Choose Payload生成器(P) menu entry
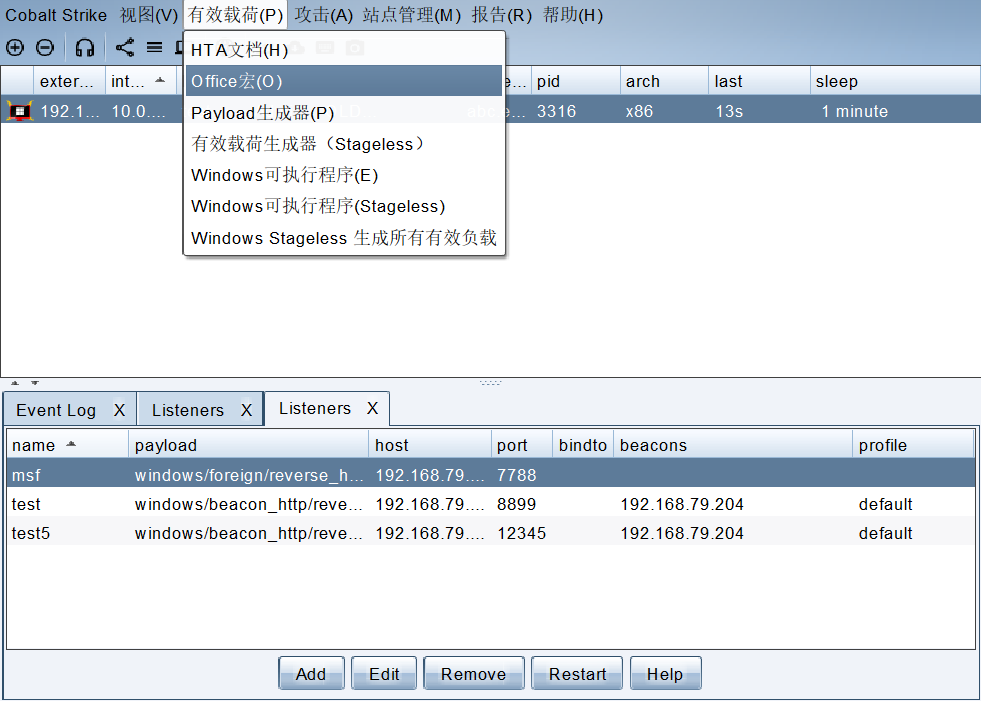Image resolution: width=981 pixels, height=701 pixels. (x=343, y=113)
